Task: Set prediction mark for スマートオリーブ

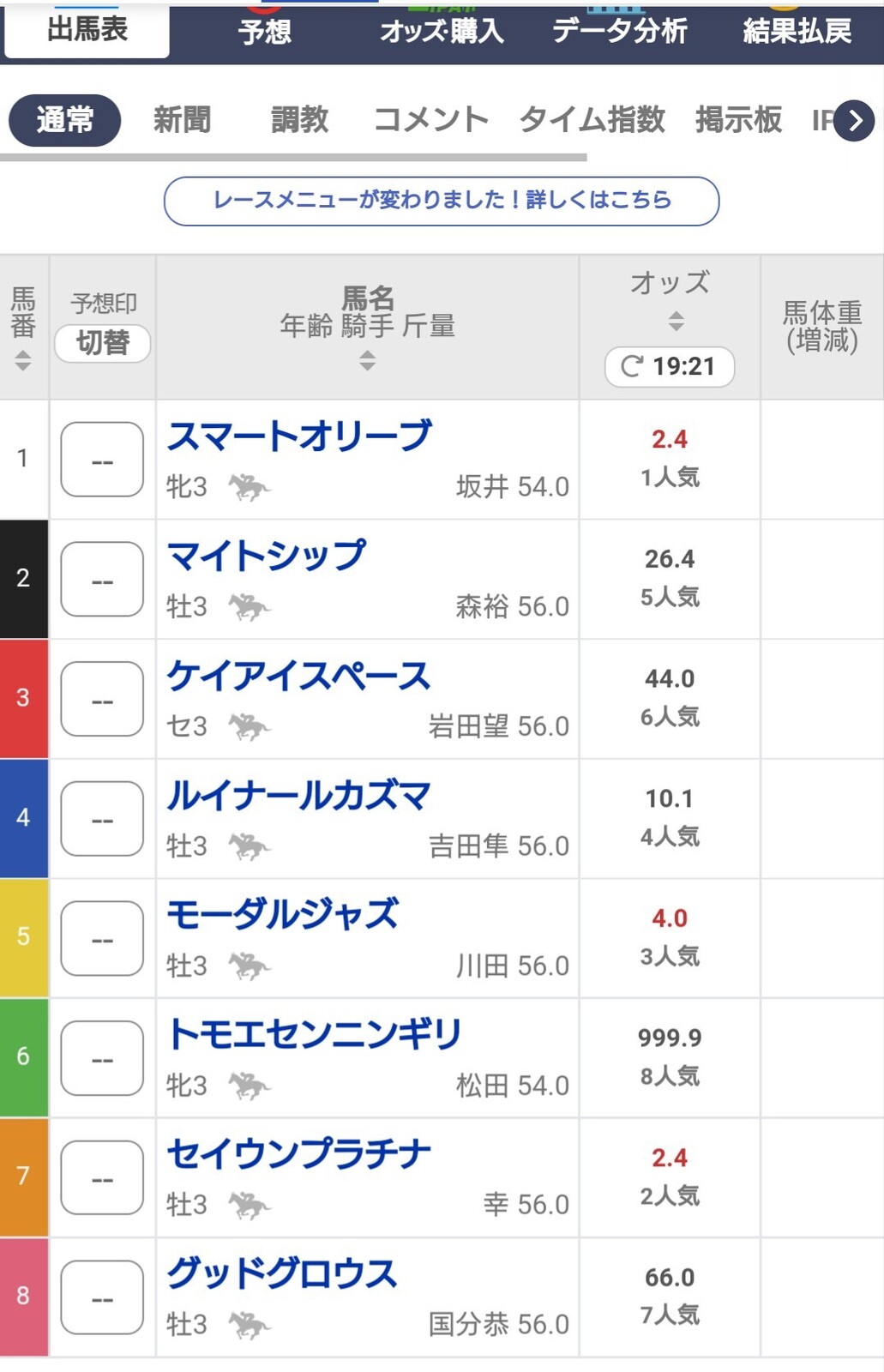Action: click(102, 460)
